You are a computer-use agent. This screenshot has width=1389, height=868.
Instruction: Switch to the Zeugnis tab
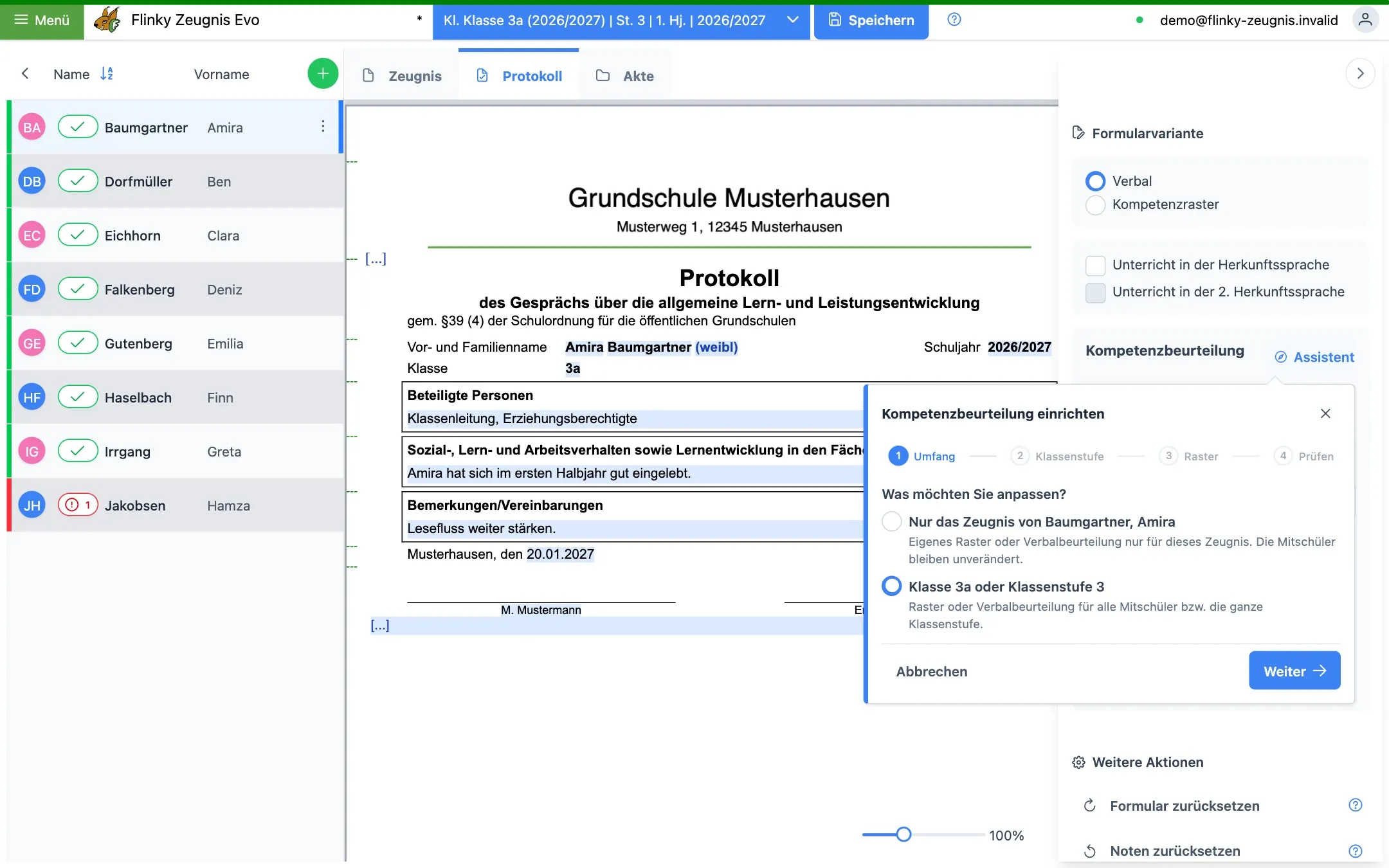point(403,76)
